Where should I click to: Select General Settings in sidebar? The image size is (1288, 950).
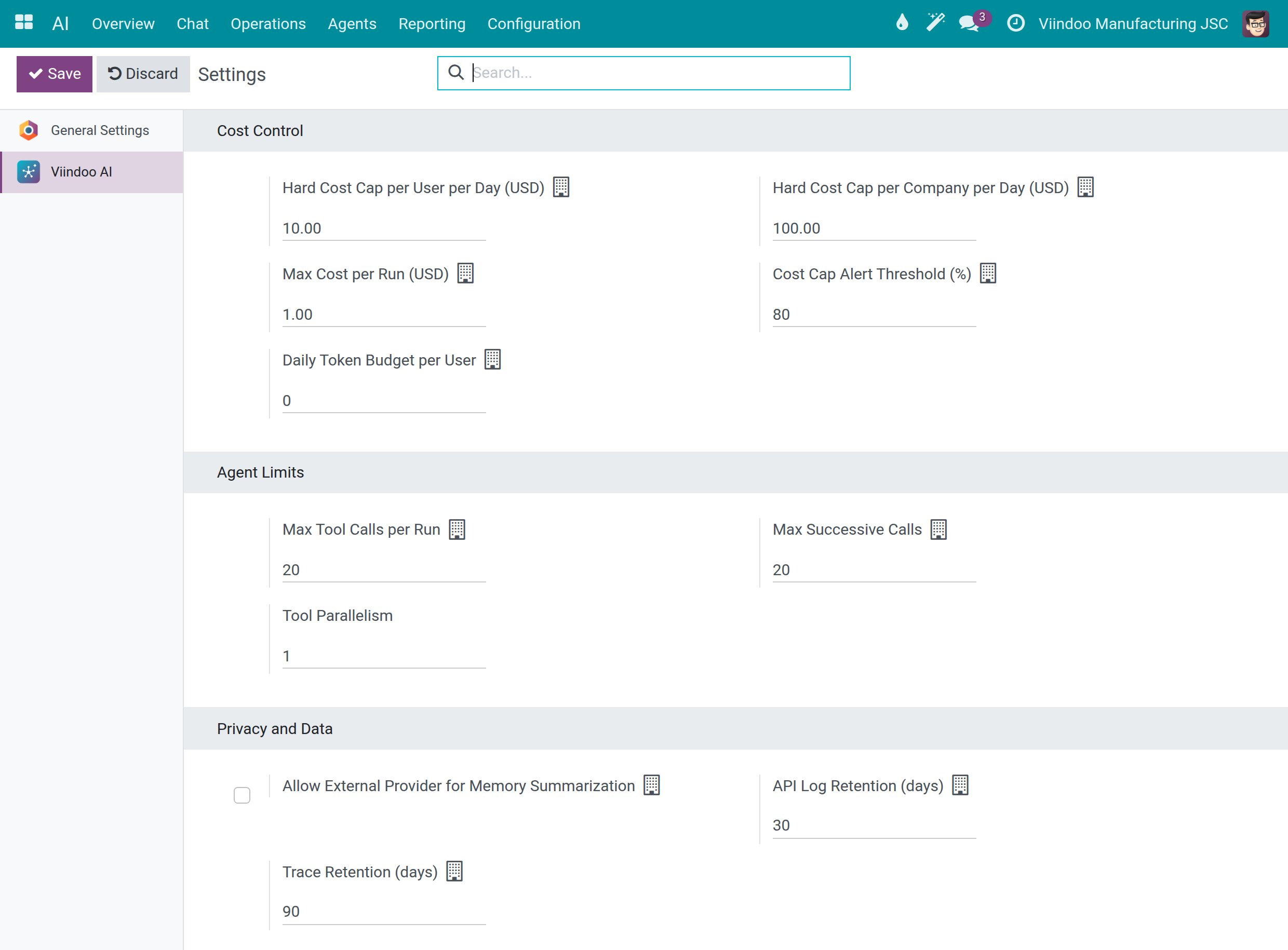pyautogui.click(x=92, y=130)
